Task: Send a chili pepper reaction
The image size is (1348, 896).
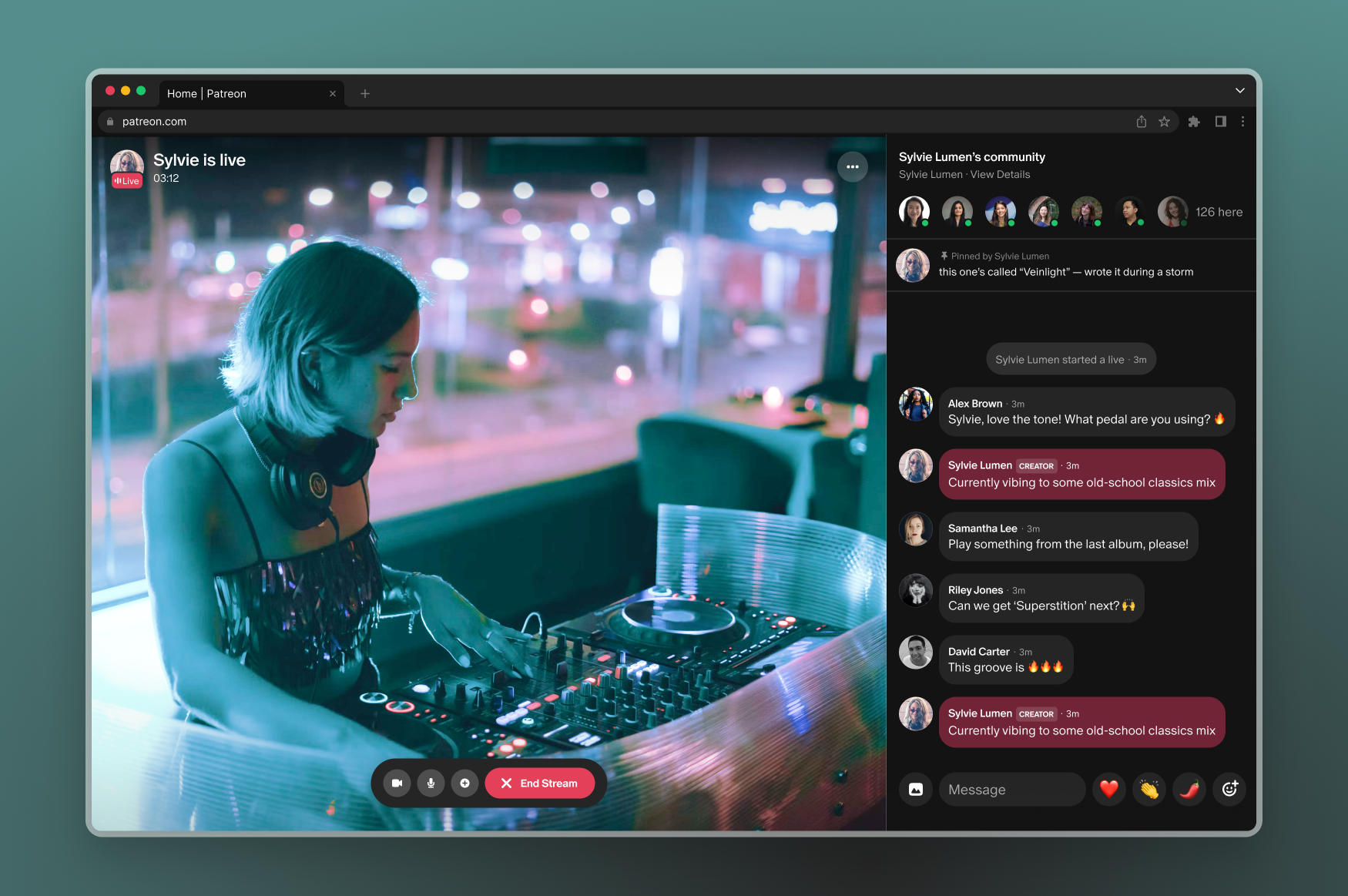Action: [1189, 789]
